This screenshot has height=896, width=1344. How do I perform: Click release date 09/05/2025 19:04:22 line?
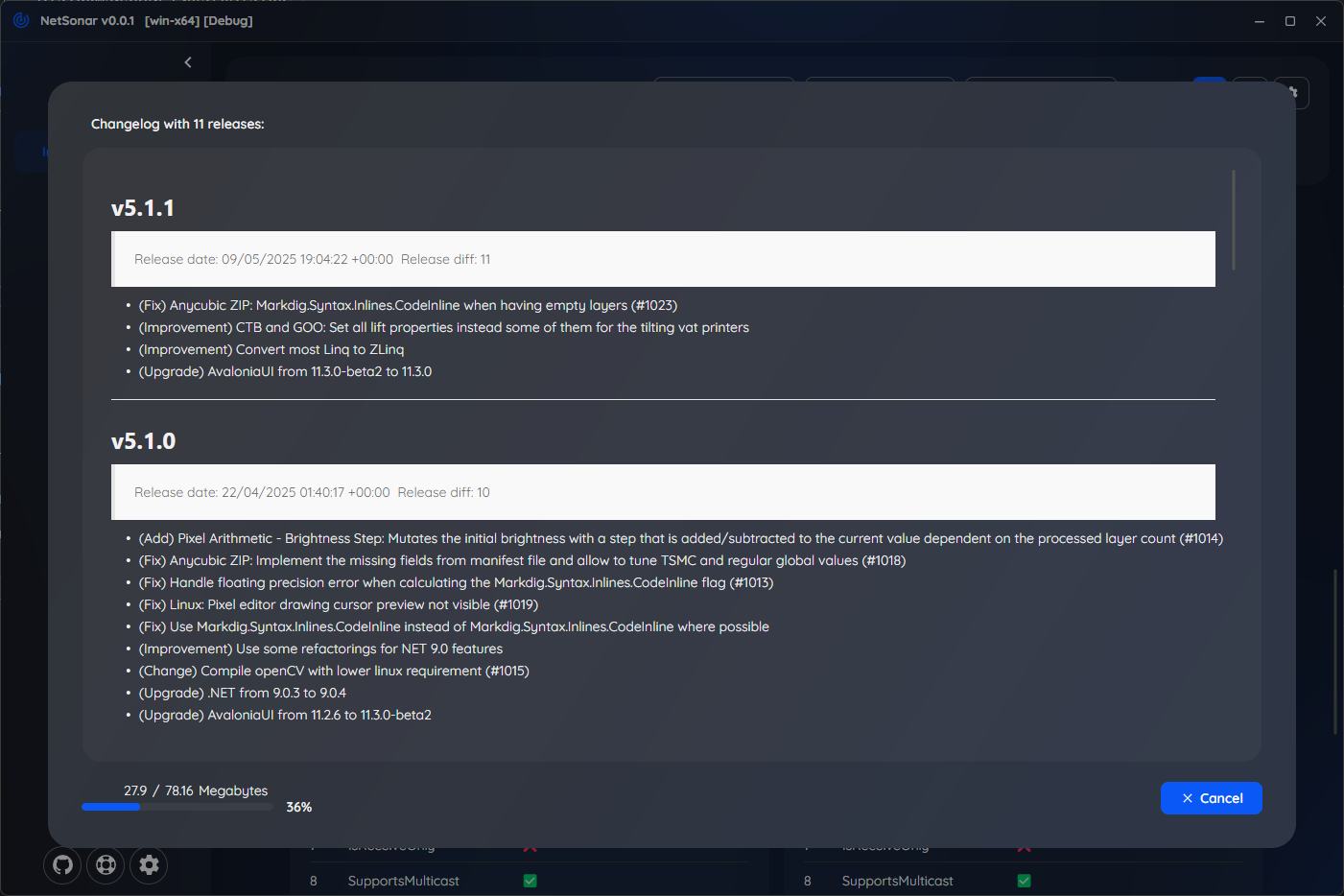(x=264, y=259)
